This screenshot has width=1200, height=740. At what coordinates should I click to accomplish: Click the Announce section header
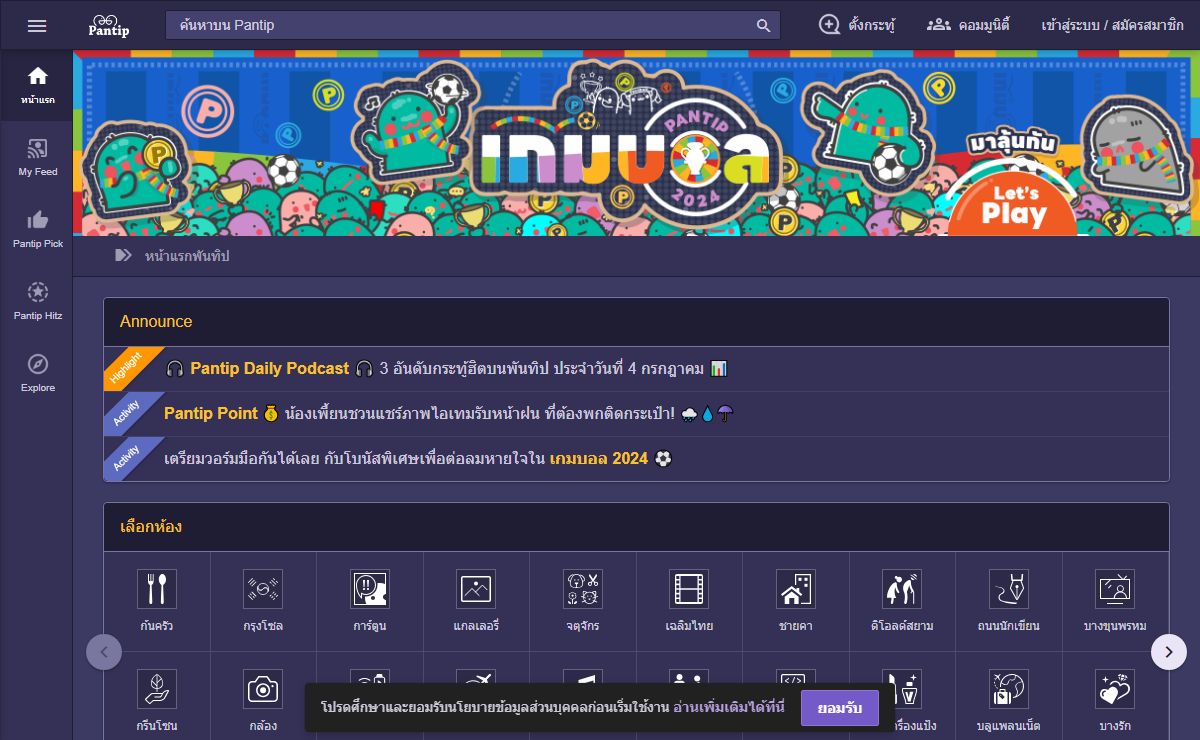pyautogui.click(x=636, y=322)
